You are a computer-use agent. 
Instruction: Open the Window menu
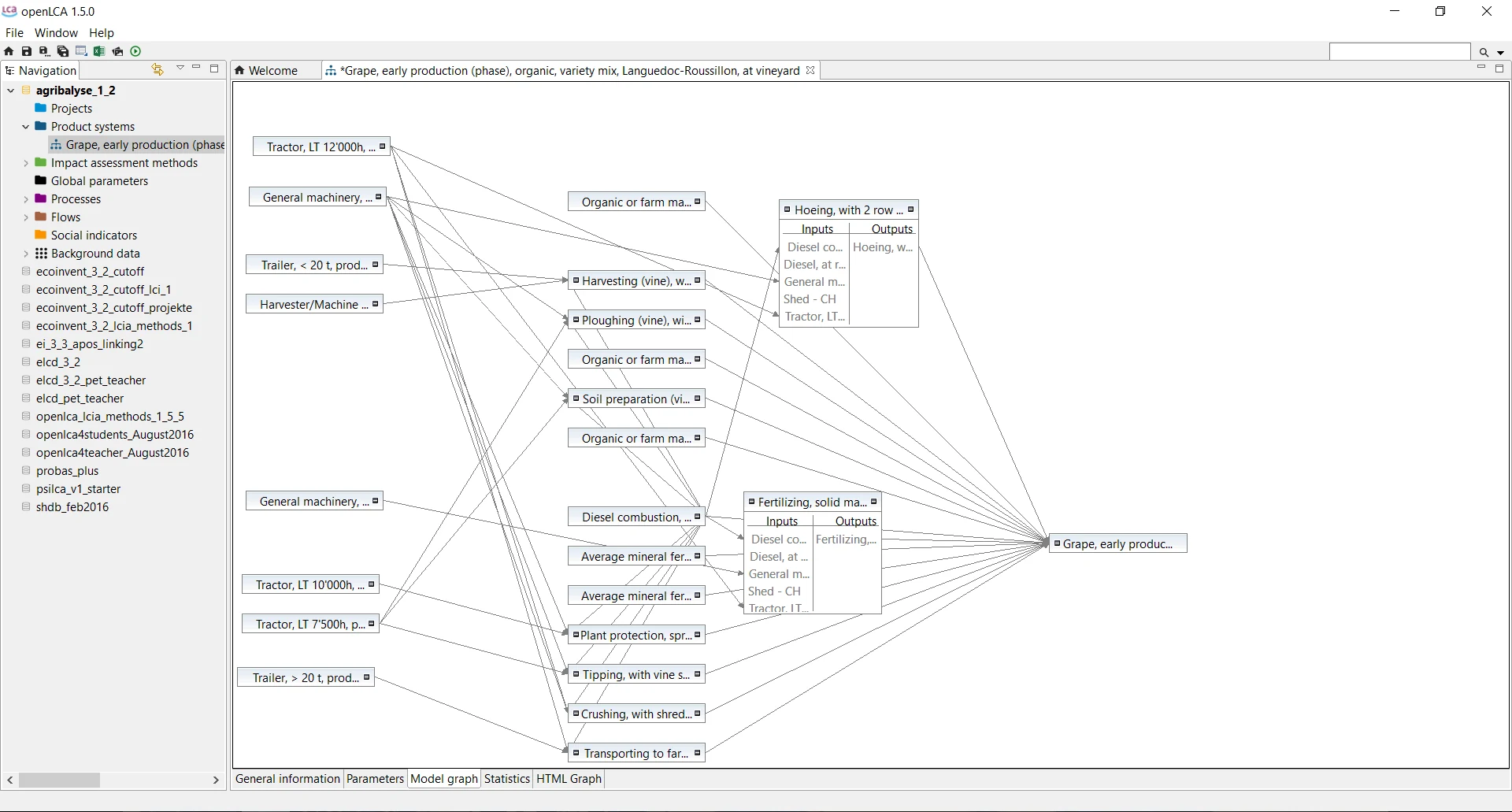(56, 32)
